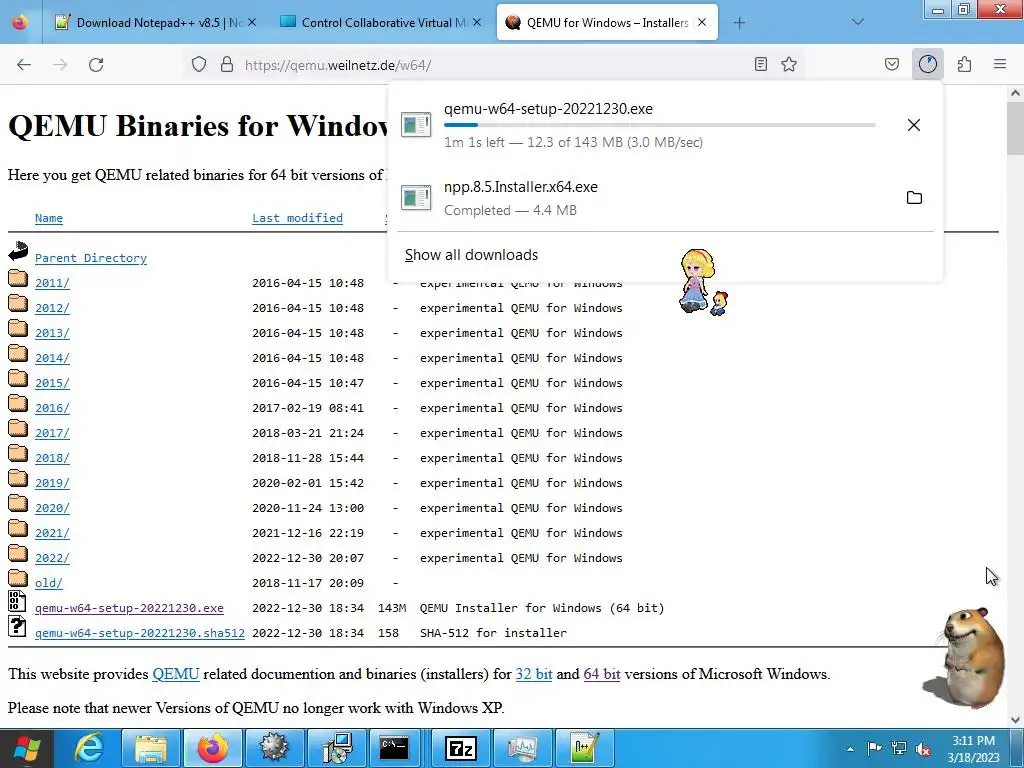Expand the list all tabs chevron
This screenshot has width=1024, height=768.
coord(858,22)
